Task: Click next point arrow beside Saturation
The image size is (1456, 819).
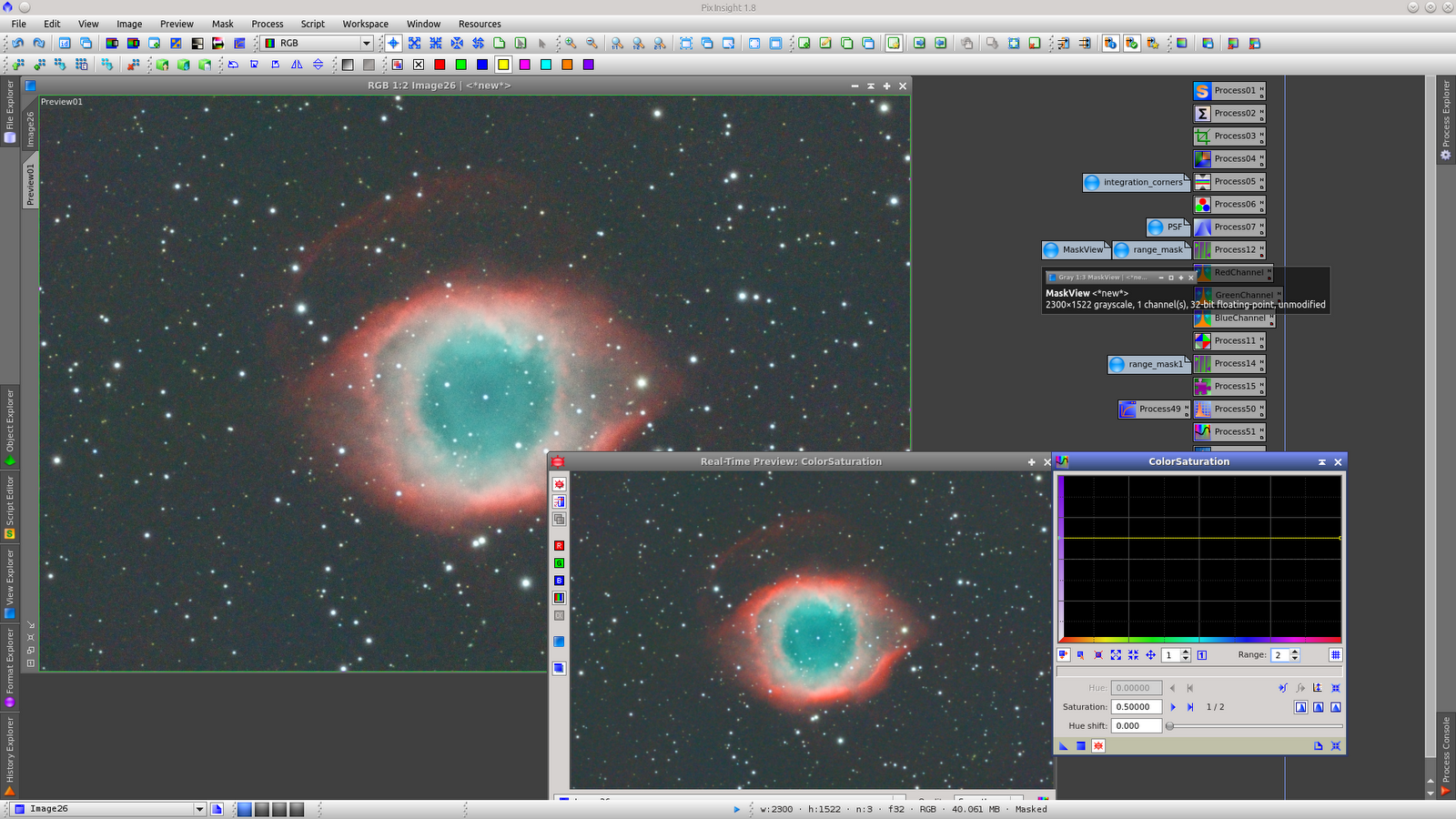Action: (1173, 707)
